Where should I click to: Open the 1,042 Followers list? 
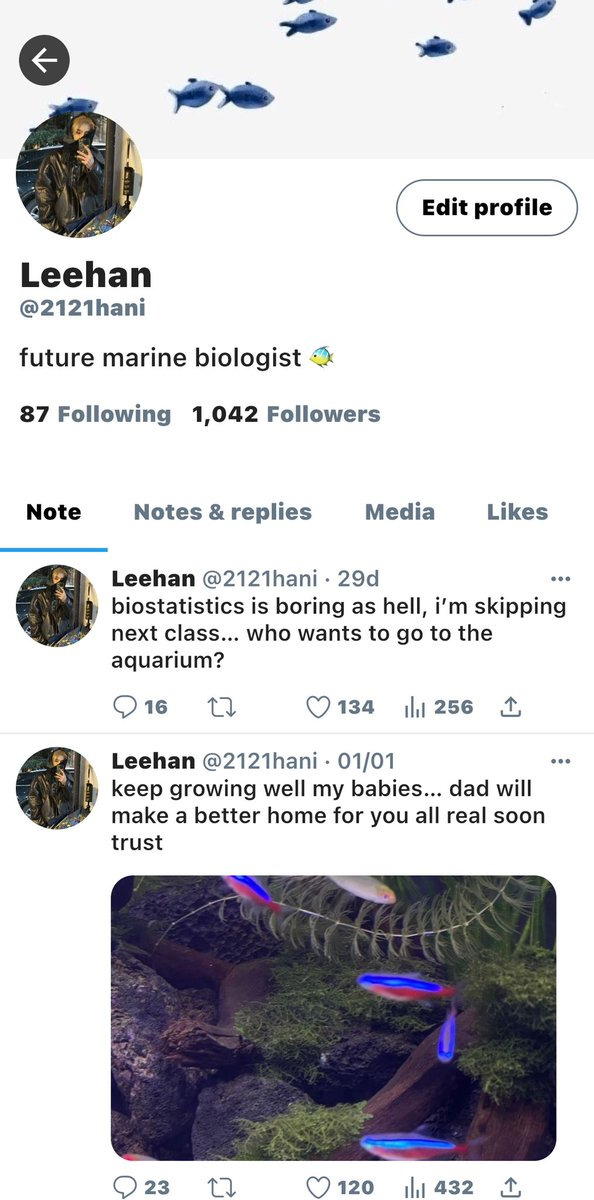point(286,414)
